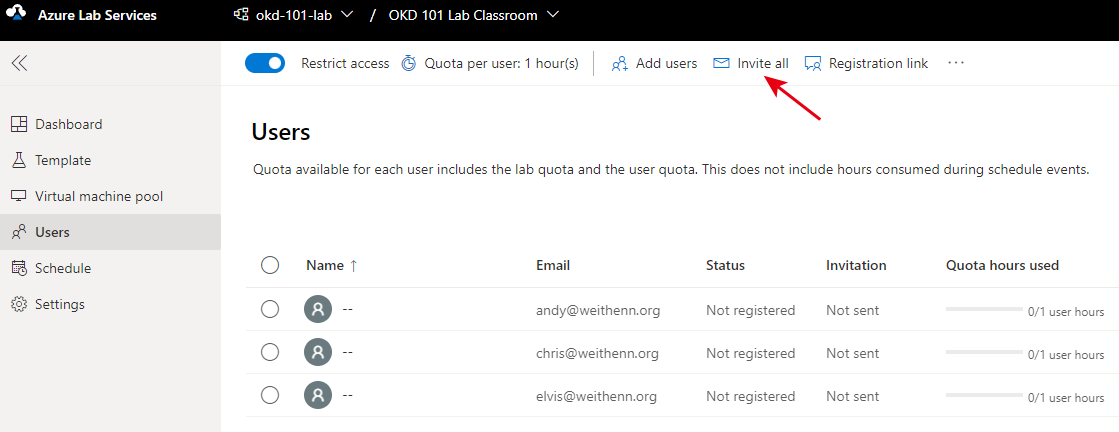Click quota progress bar for andy
The image size is (1119, 432).
coord(984,309)
